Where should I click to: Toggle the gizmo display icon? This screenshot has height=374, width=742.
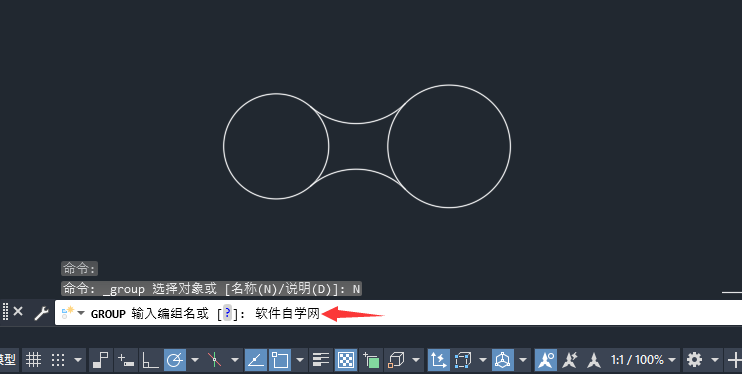(503, 360)
